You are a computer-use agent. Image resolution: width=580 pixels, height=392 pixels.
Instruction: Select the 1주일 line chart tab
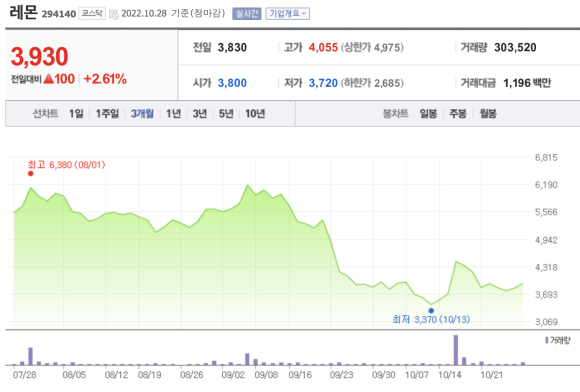[x=107, y=114]
